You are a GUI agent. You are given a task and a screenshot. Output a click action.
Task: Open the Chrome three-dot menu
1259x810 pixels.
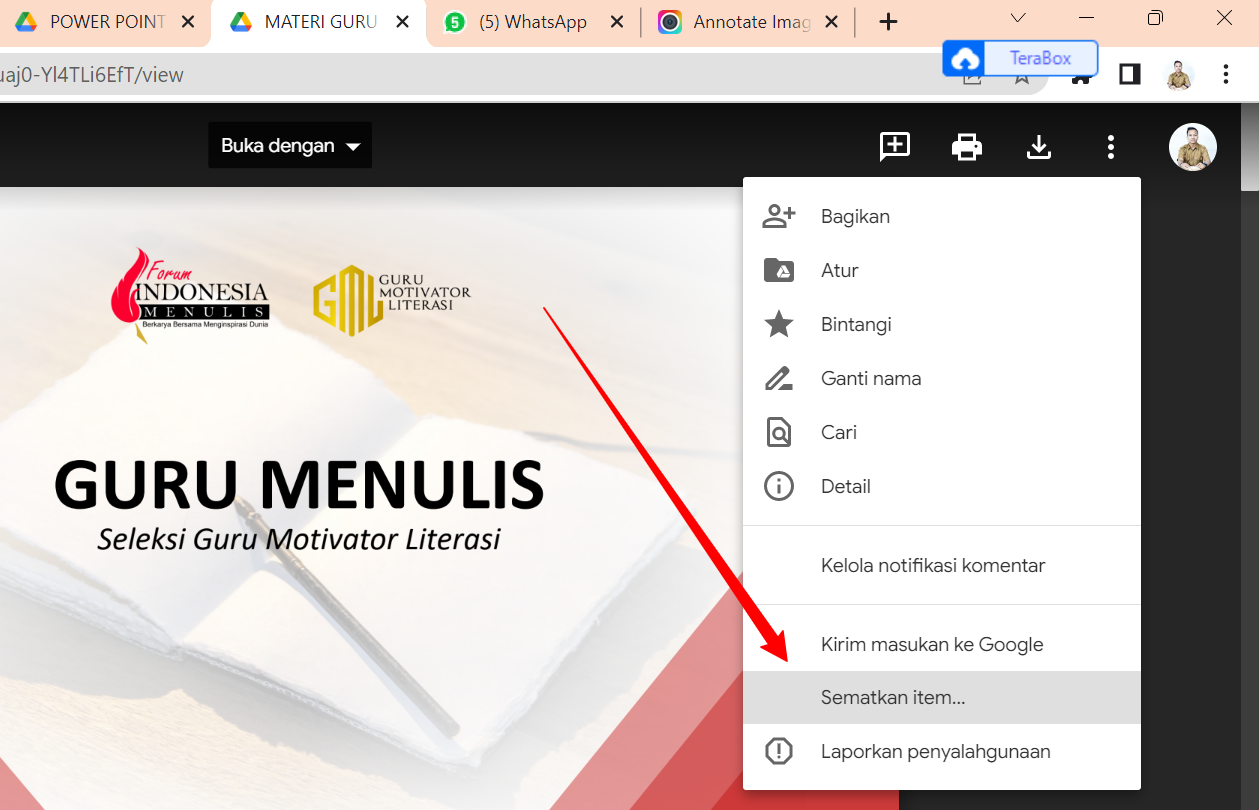pos(1226,74)
